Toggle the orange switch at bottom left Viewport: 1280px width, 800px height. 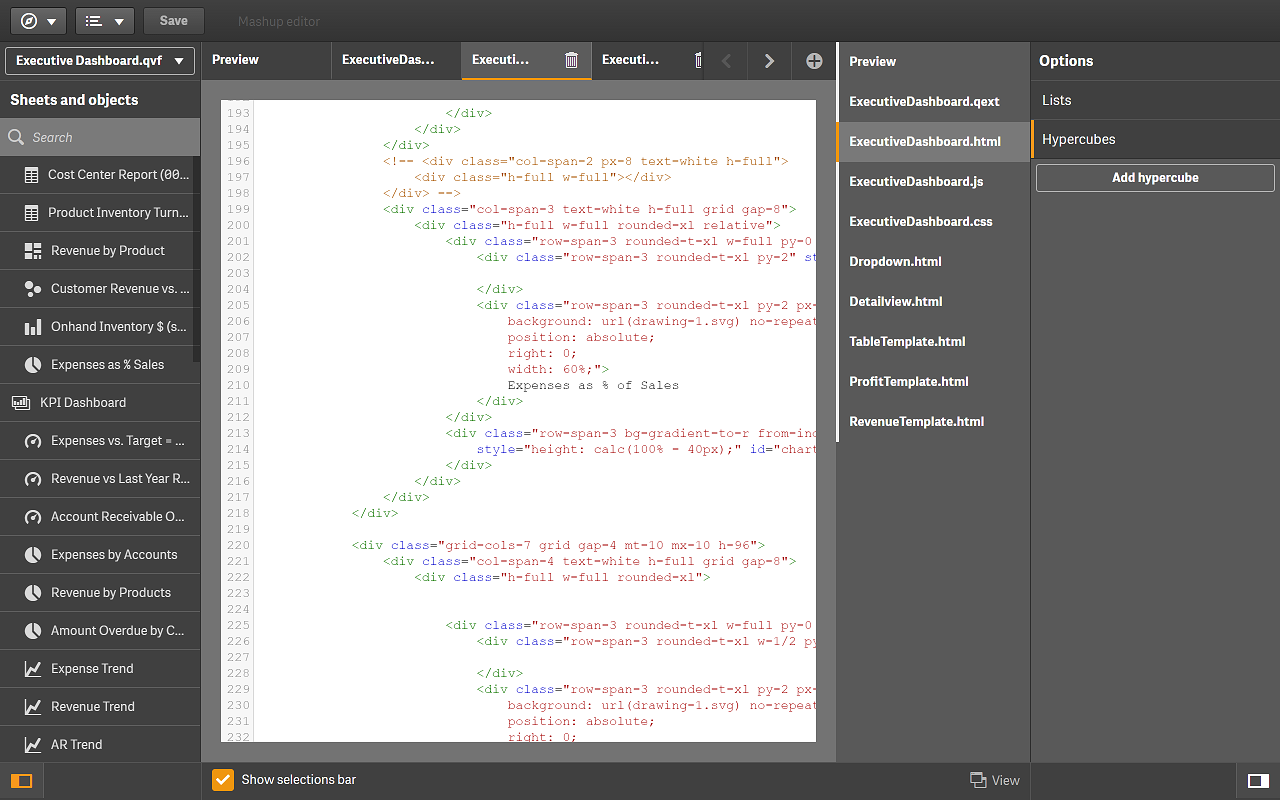[x=21, y=780]
